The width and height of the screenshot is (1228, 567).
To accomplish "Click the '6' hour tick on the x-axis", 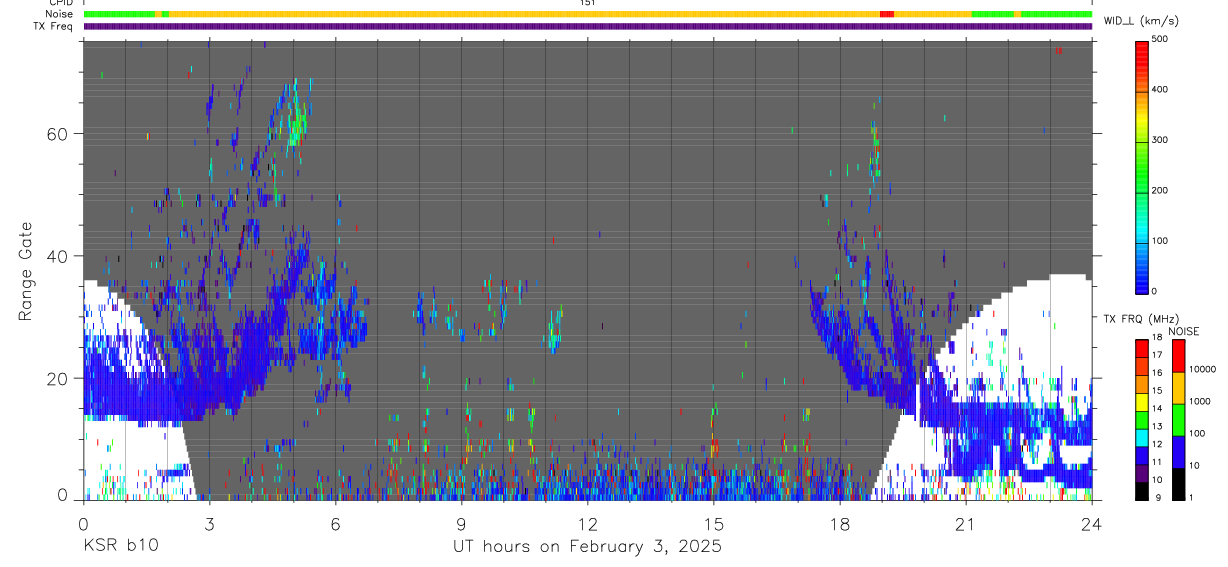I will pyautogui.click(x=335, y=523).
